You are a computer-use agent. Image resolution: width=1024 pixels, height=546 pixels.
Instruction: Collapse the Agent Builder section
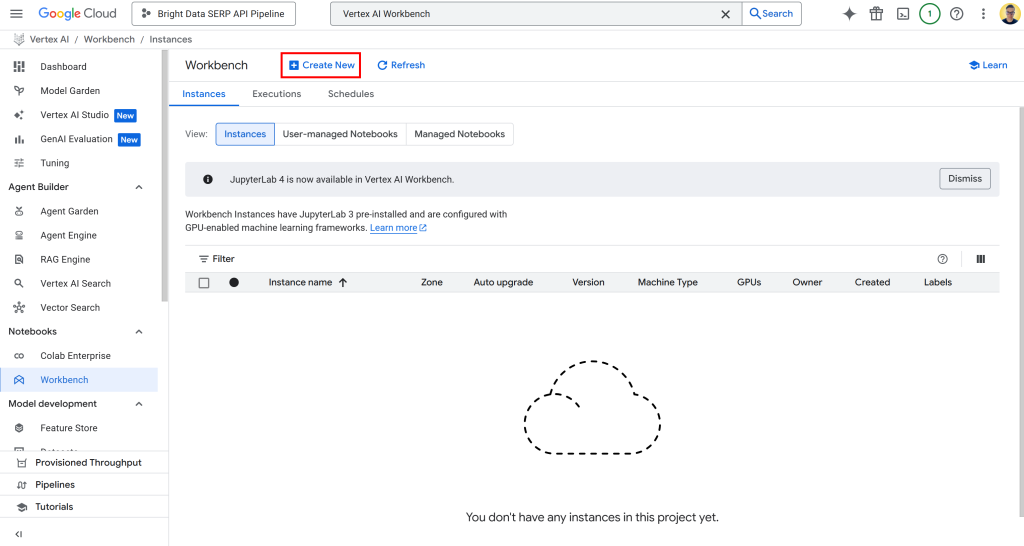point(139,187)
